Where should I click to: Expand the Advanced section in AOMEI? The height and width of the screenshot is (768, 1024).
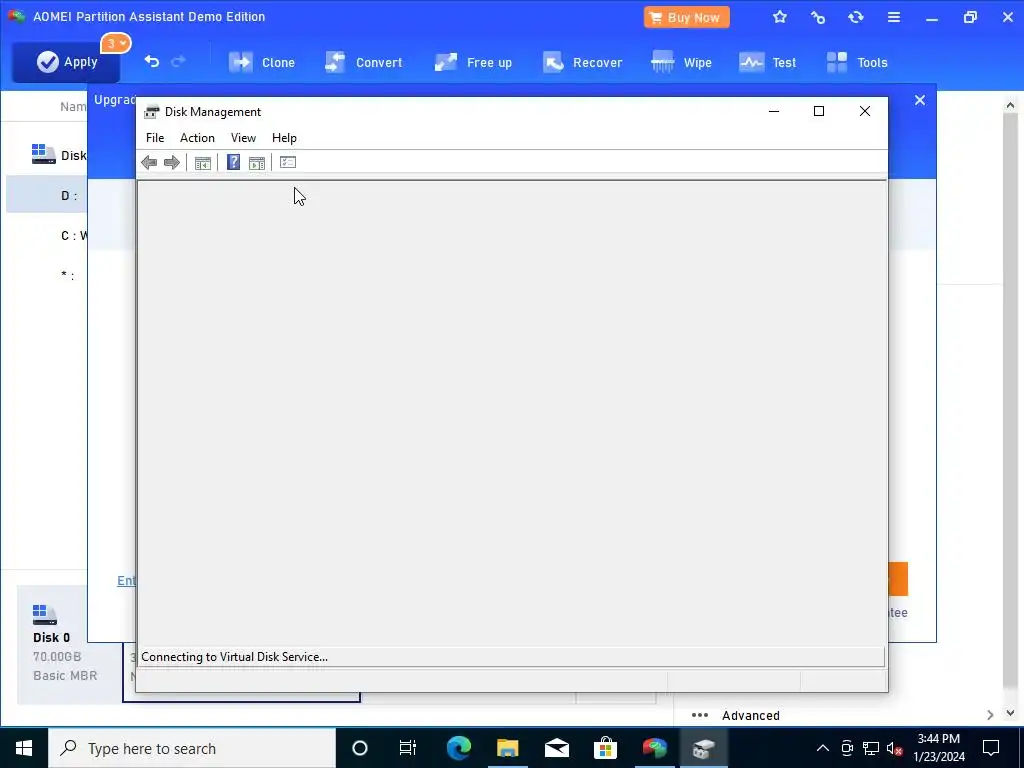[990, 715]
